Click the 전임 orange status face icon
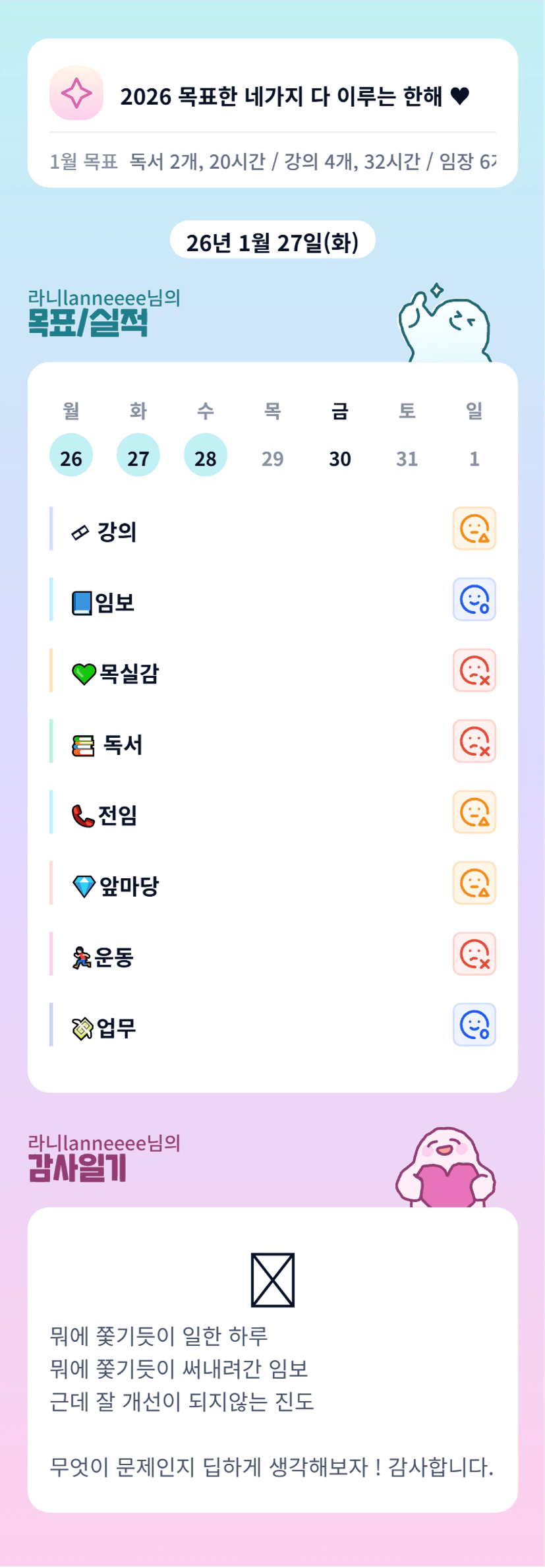545x1568 pixels. click(x=474, y=812)
